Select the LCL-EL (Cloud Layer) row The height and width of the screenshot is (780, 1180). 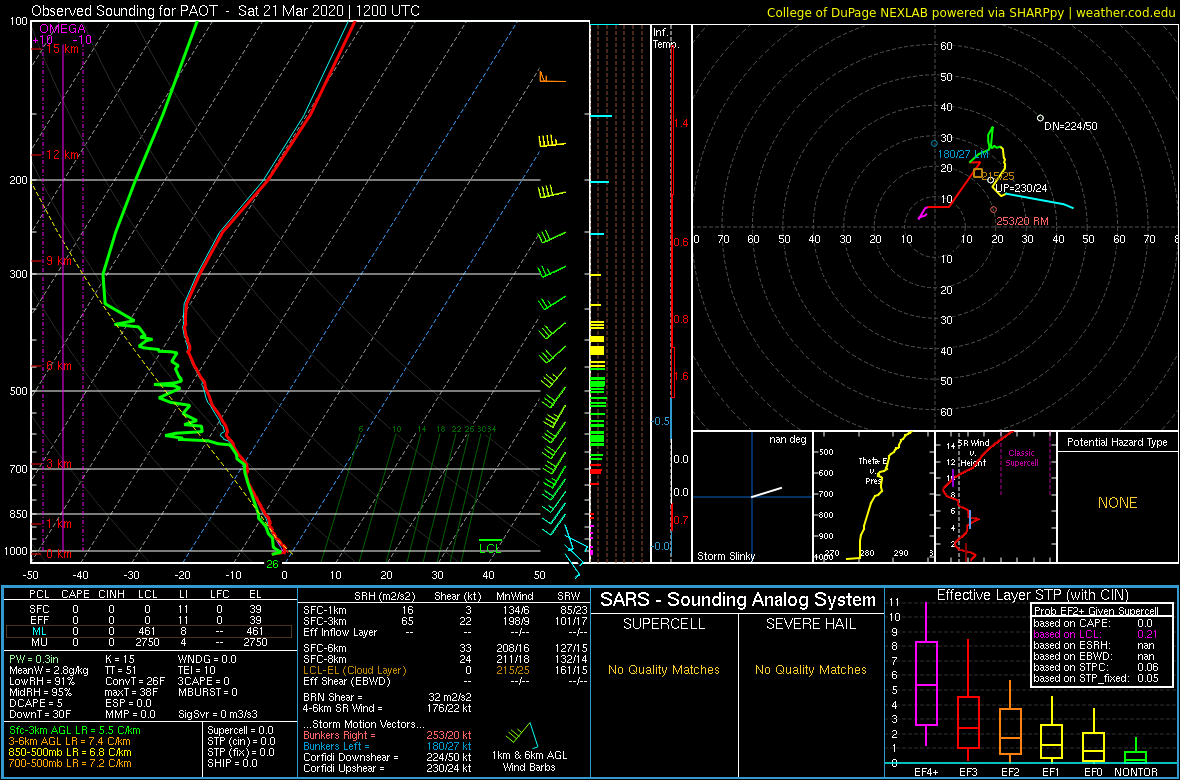(445, 670)
